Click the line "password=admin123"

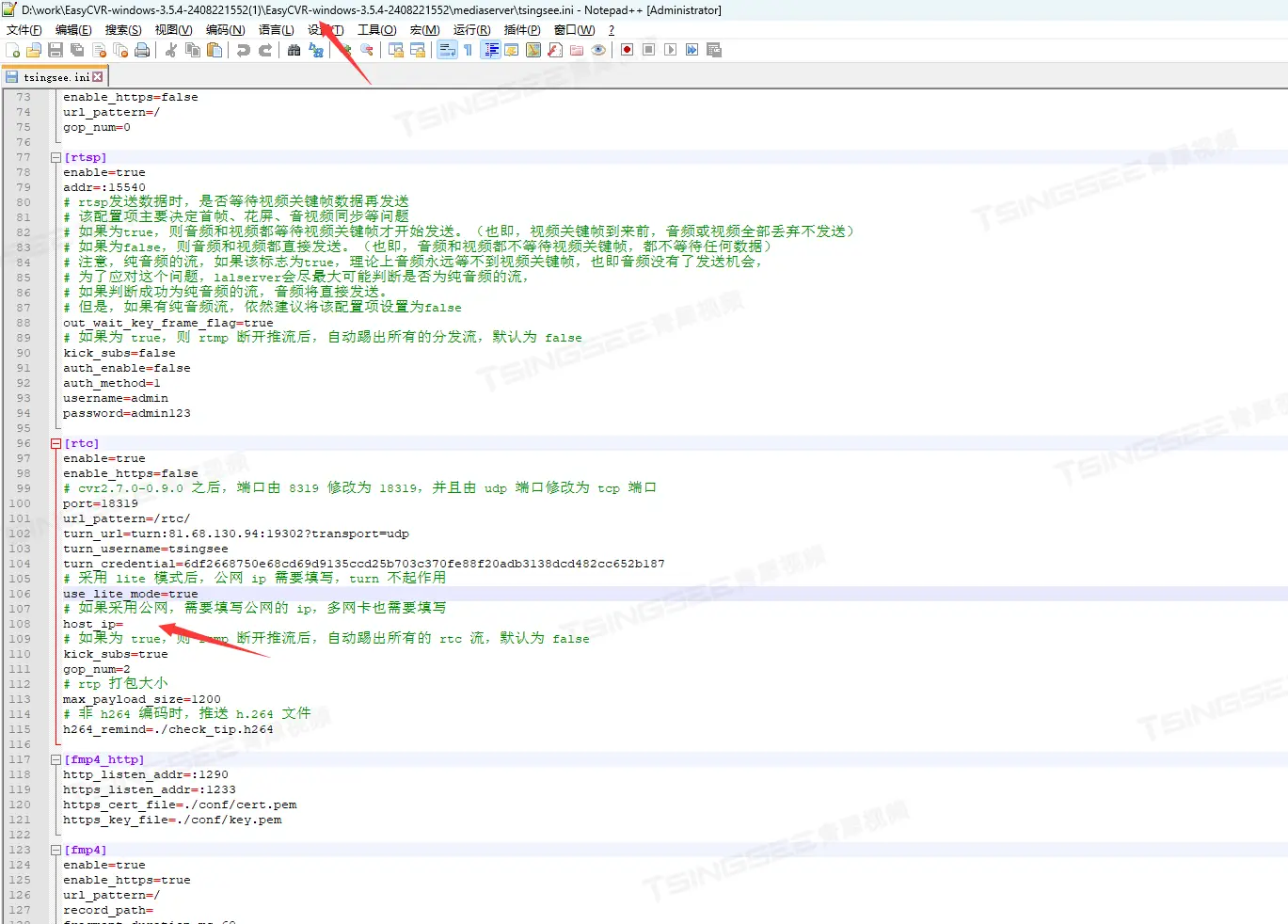tap(127, 413)
